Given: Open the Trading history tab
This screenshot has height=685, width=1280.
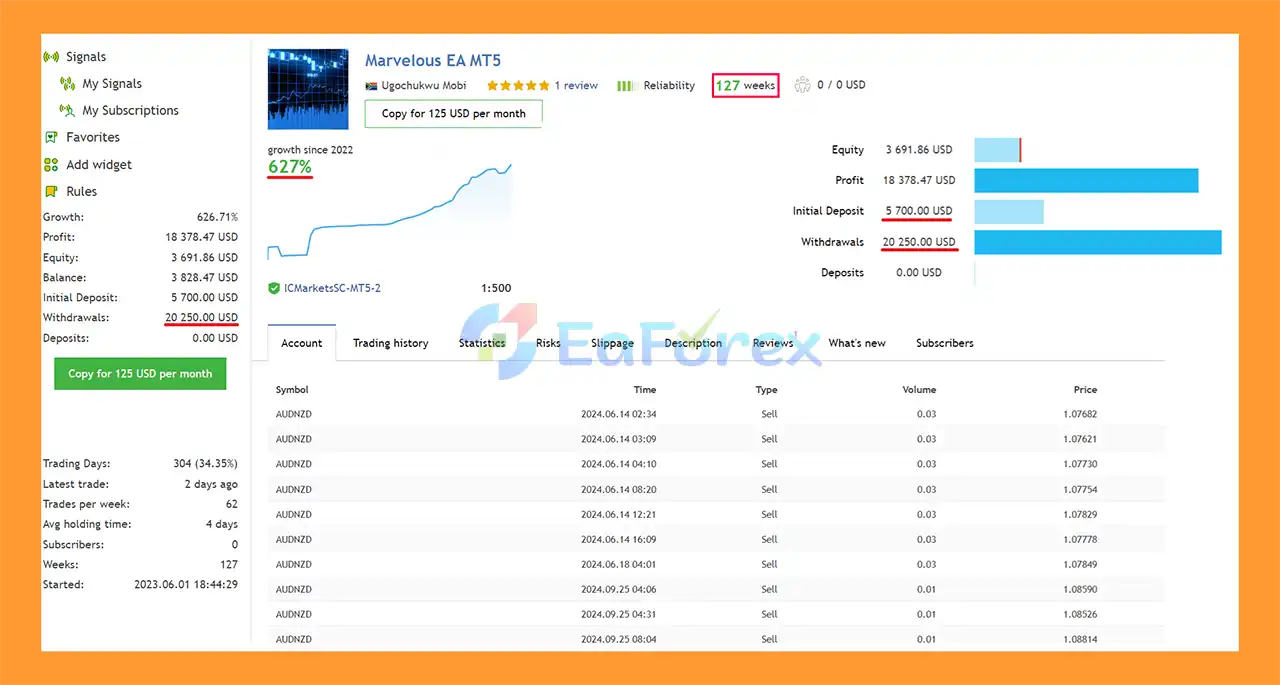Looking at the screenshot, I should pos(390,343).
